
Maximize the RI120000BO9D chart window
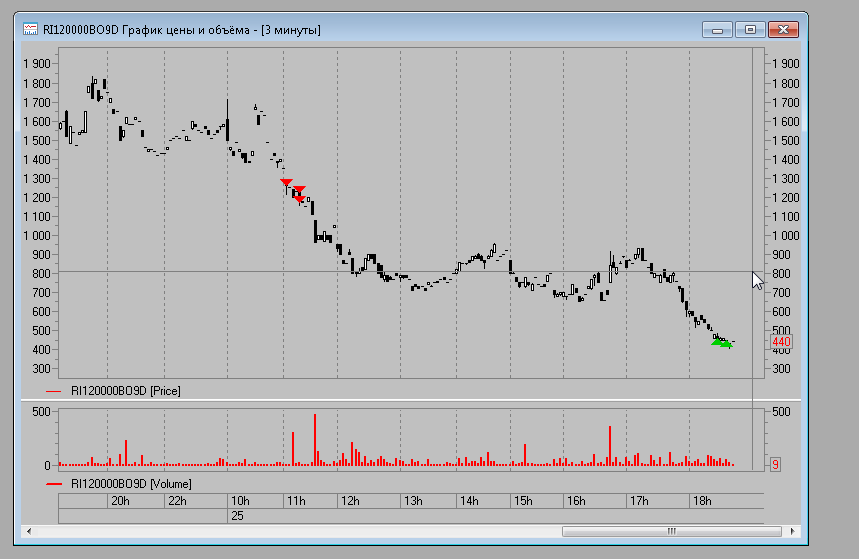pyautogui.click(x=750, y=30)
